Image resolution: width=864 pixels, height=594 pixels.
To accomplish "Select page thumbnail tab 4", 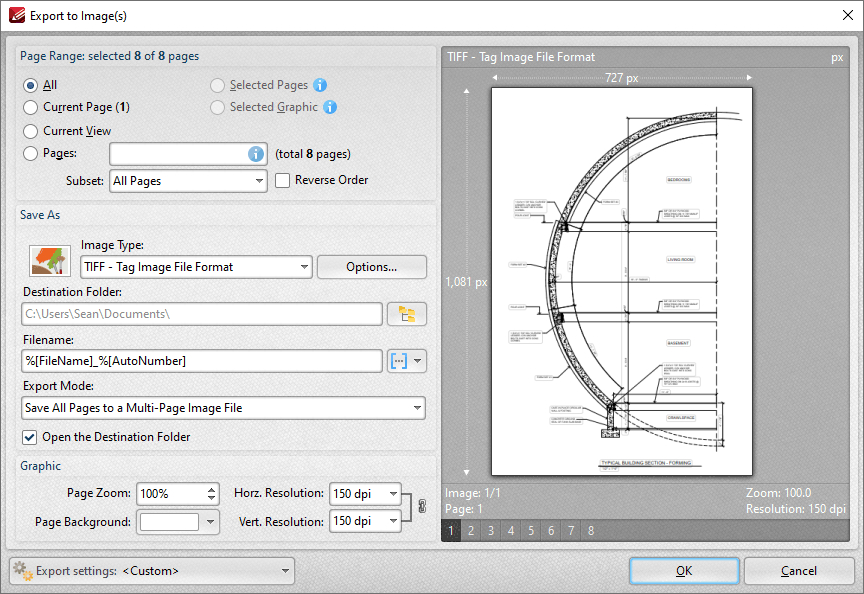I will point(511,530).
